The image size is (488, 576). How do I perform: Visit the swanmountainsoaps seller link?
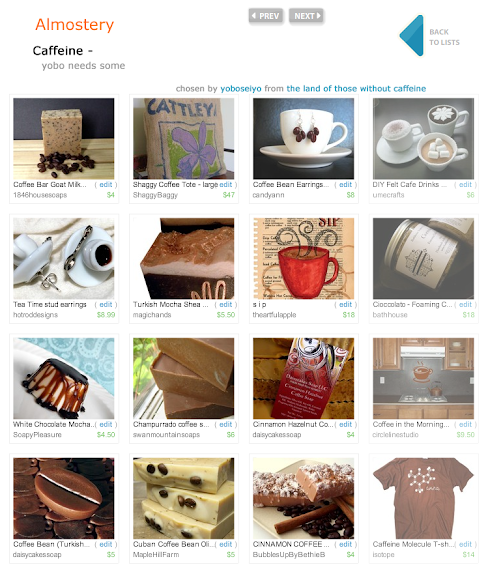pos(166,435)
